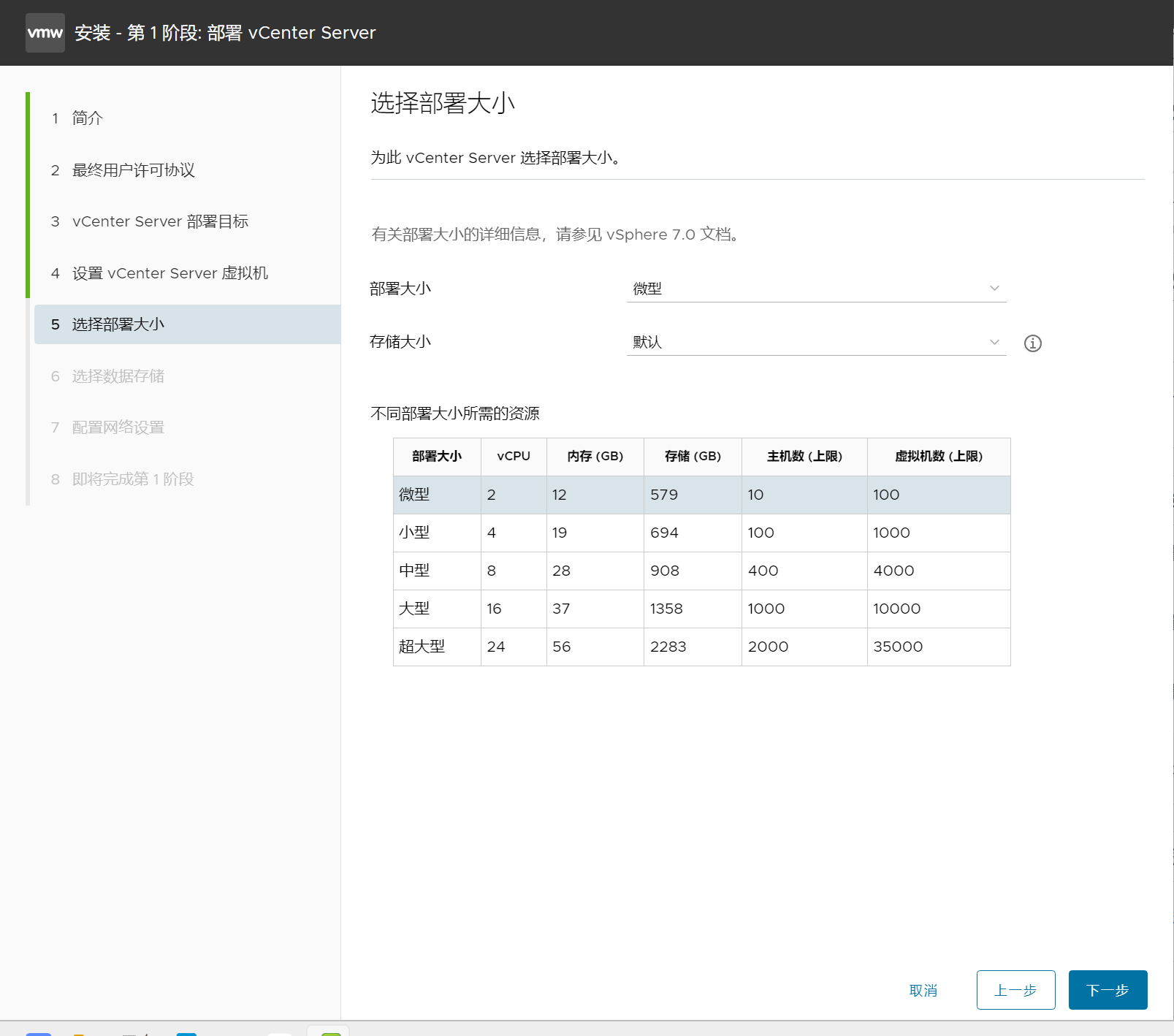Click the 上一步 button
Viewport: 1174px width, 1036px height.
1015,990
